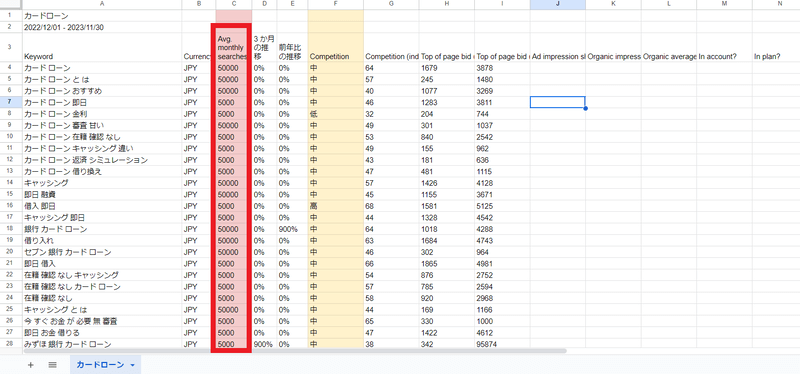This screenshot has width=800, height=374.
Task: Click the 3か月の推移 header cell
Action: [264, 47]
